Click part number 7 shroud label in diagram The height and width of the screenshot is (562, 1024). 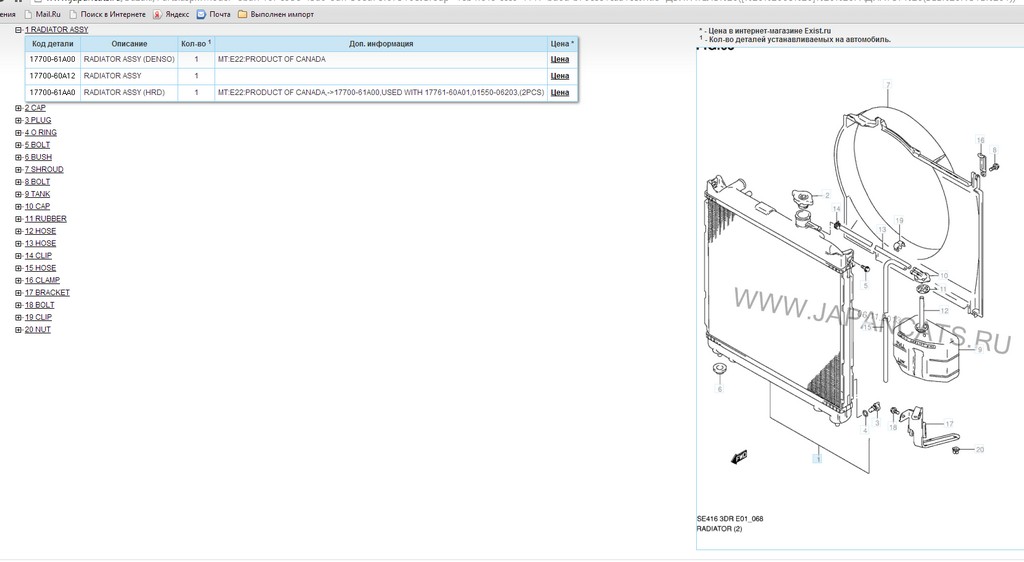886,84
